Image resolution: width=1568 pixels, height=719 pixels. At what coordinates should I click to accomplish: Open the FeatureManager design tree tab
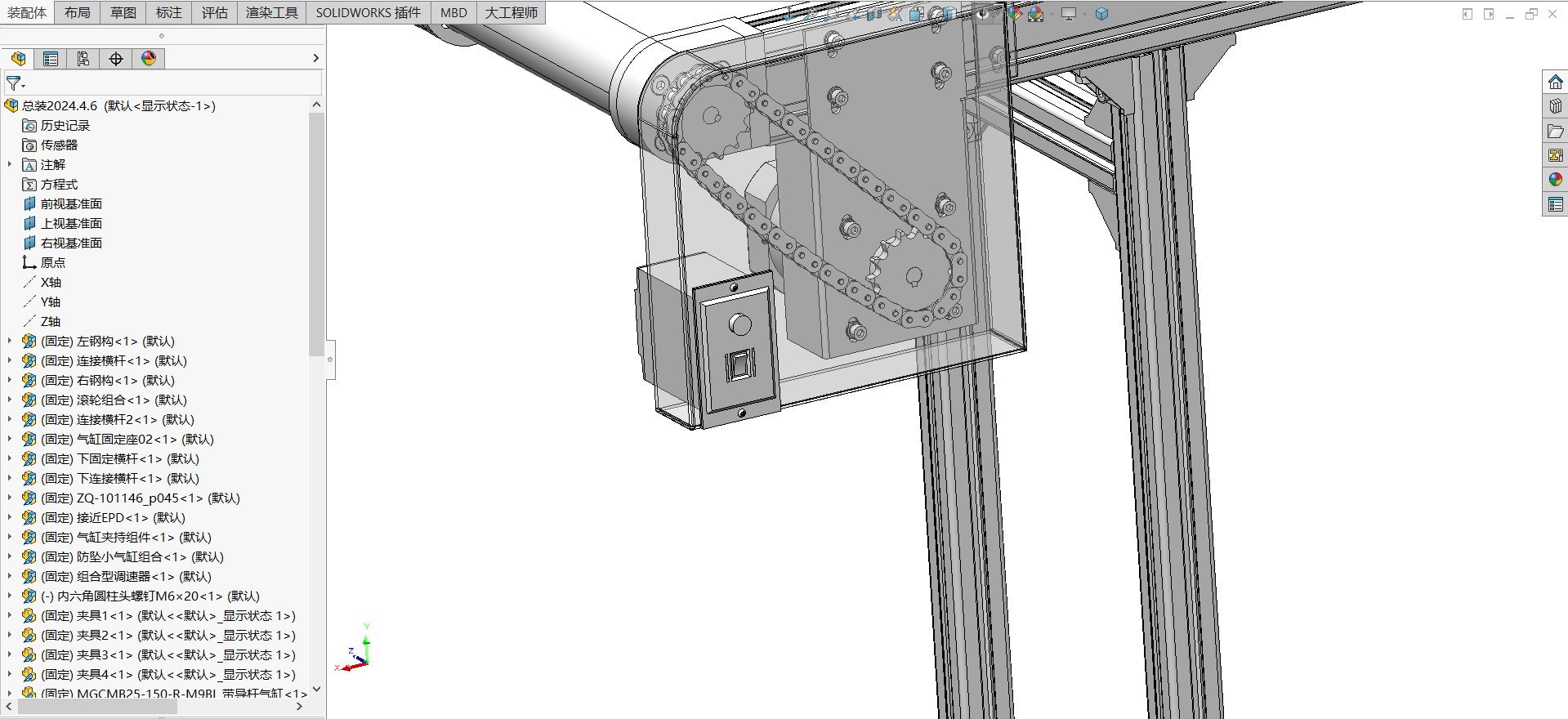click(19, 58)
